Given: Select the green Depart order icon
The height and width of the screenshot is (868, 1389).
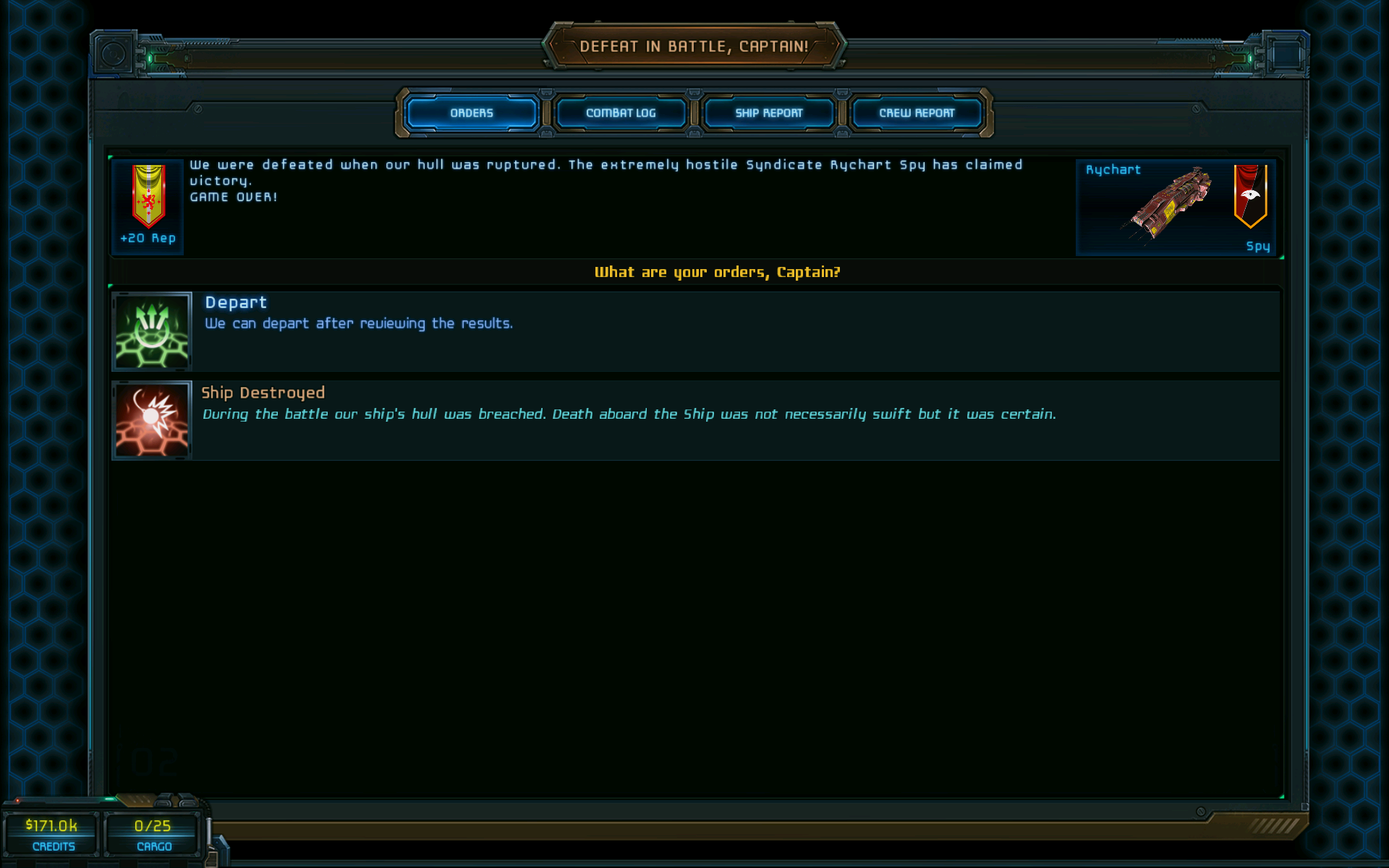Looking at the screenshot, I should pyautogui.click(x=152, y=331).
